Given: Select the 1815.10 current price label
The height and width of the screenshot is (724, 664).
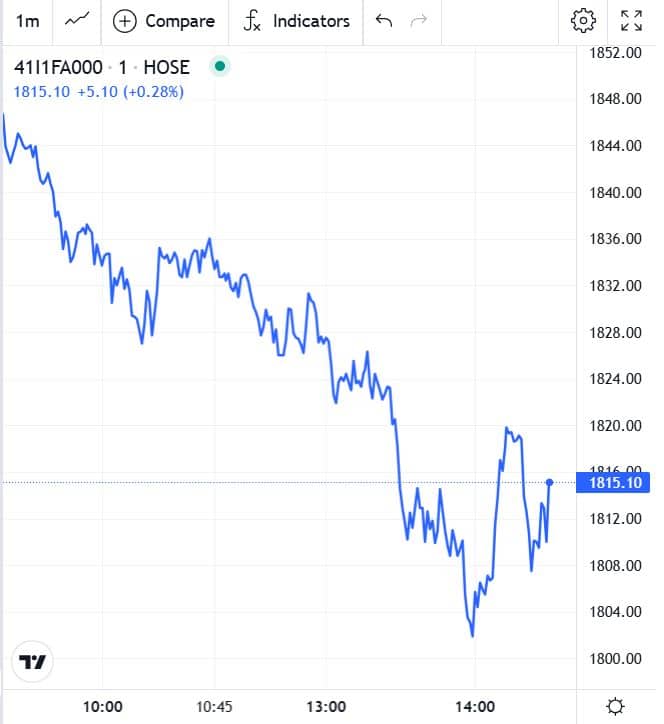Looking at the screenshot, I should 613,483.
